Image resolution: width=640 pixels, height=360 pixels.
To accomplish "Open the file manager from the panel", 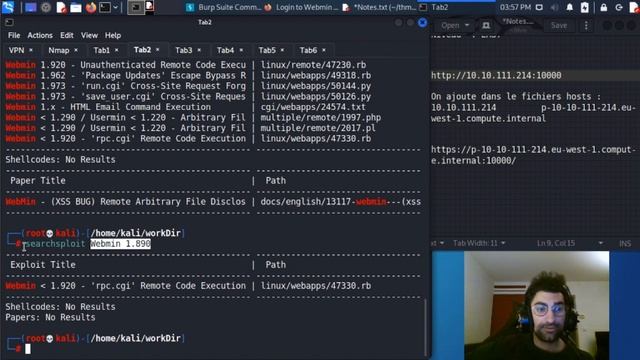I will pyautogui.click(x=76, y=7).
